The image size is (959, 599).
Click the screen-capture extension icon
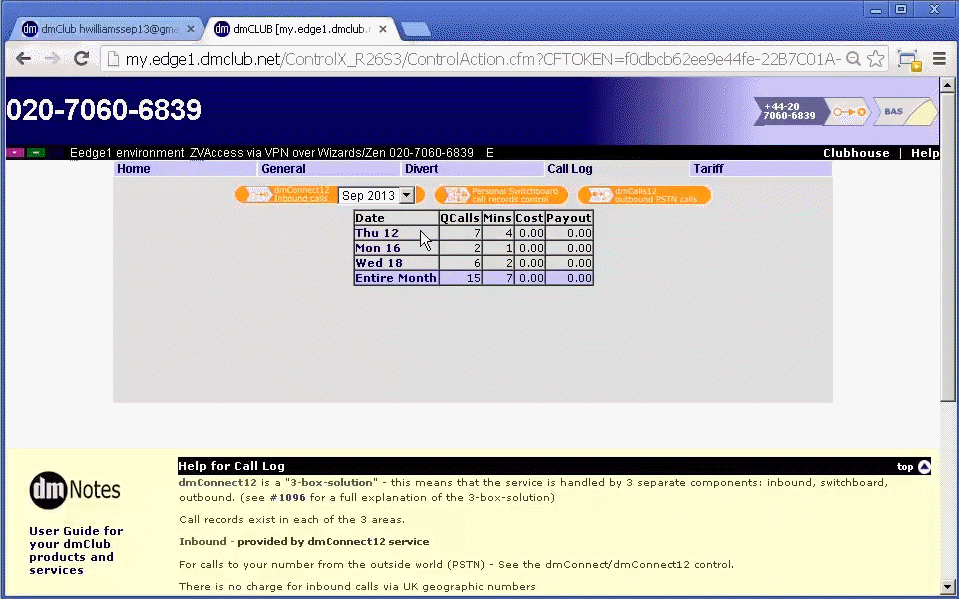(x=909, y=59)
